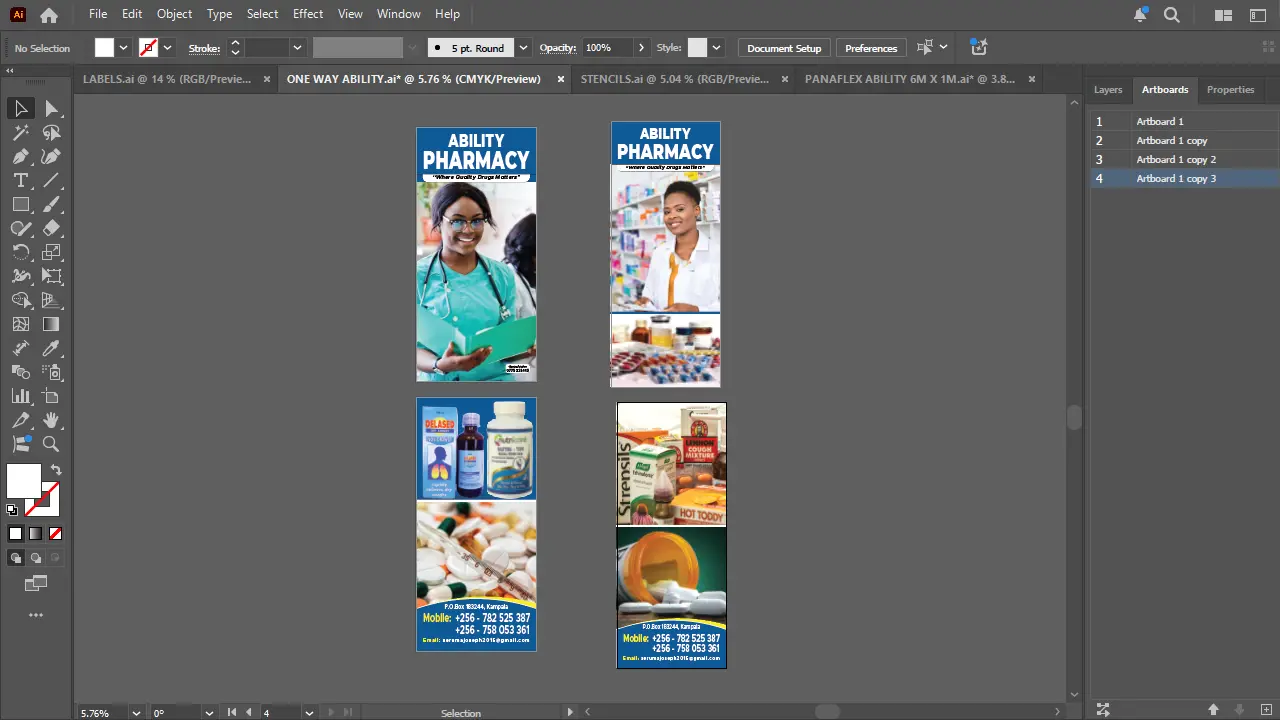Select the Paintbrush tool
This screenshot has height=720, width=1280.
point(52,204)
